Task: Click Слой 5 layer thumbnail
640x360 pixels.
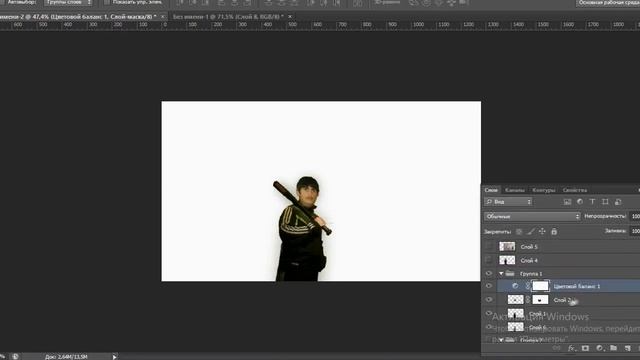Action: 507,246
